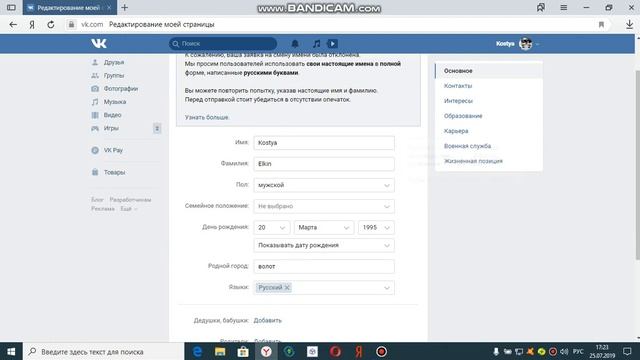Open the Блог footer link
The width and height of the screenshot is (640, 360).
point(97,200)
